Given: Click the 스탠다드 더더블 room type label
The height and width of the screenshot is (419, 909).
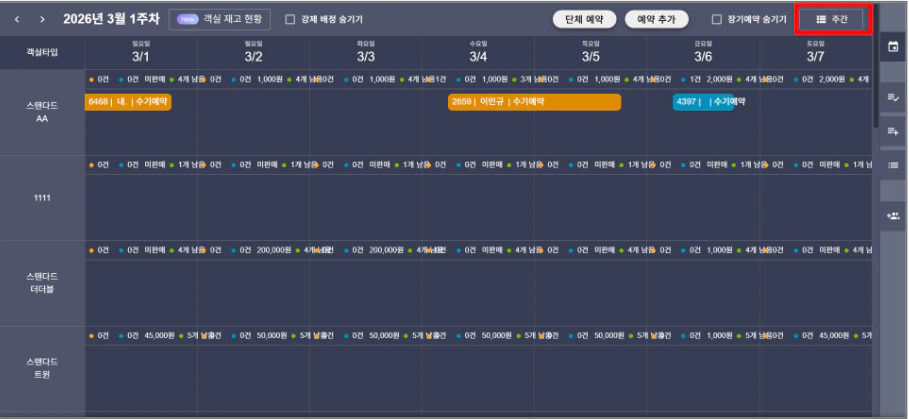Looking at the screenshot, I should (42, 283).
